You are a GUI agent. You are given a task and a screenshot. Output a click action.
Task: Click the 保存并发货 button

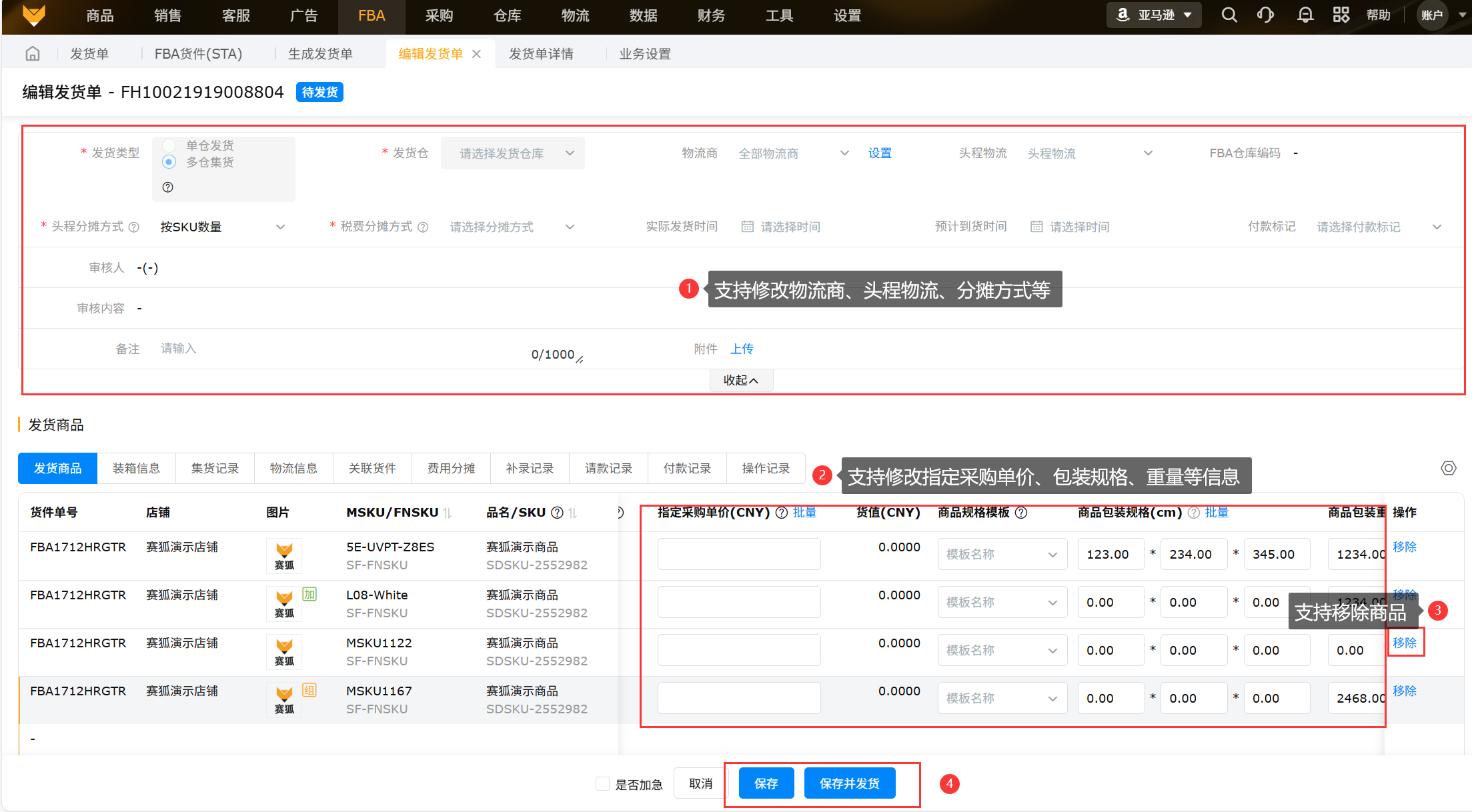click(849, 783)
